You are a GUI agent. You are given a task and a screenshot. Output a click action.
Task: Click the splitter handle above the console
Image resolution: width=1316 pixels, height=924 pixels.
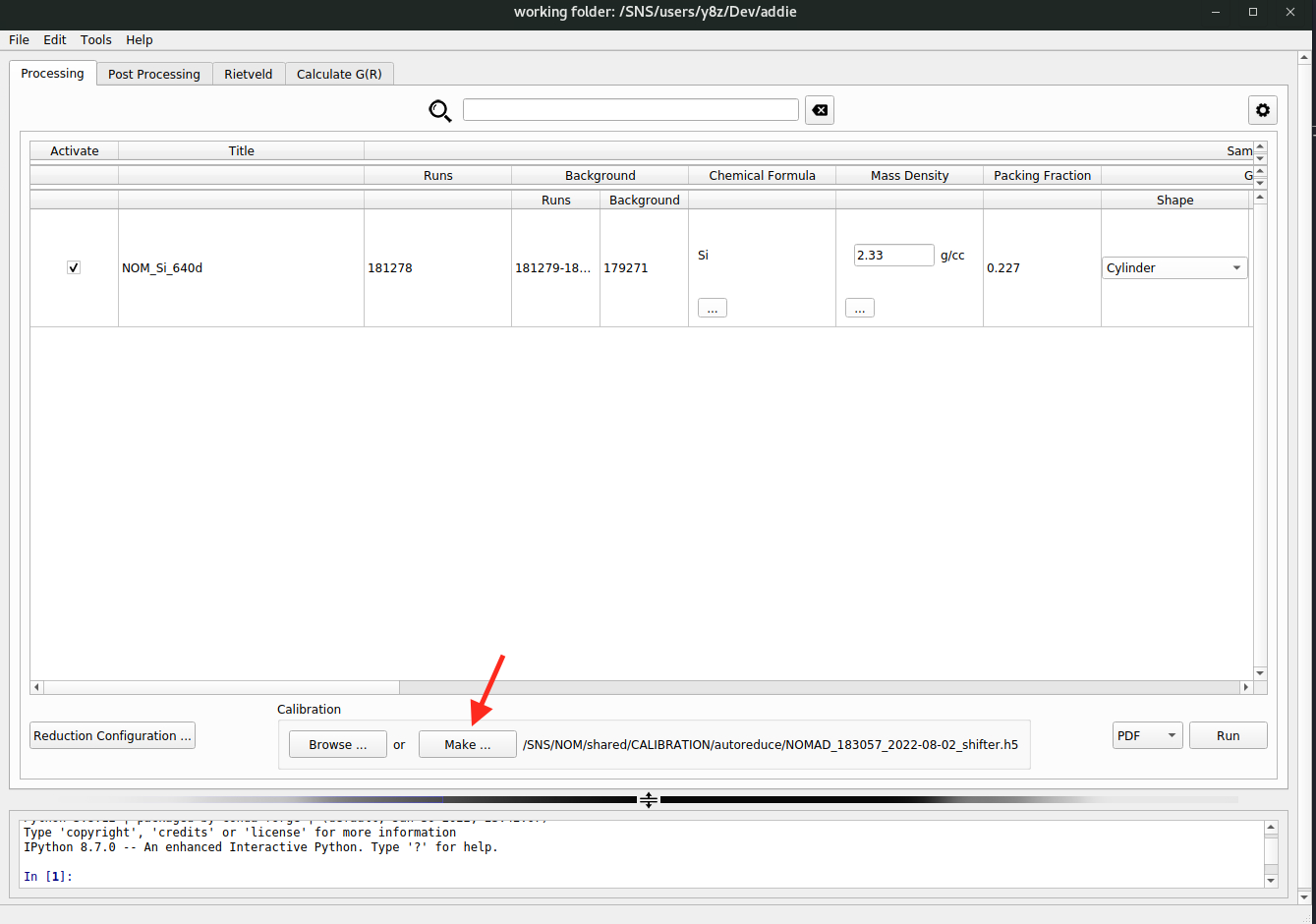[x=649, y=800]
